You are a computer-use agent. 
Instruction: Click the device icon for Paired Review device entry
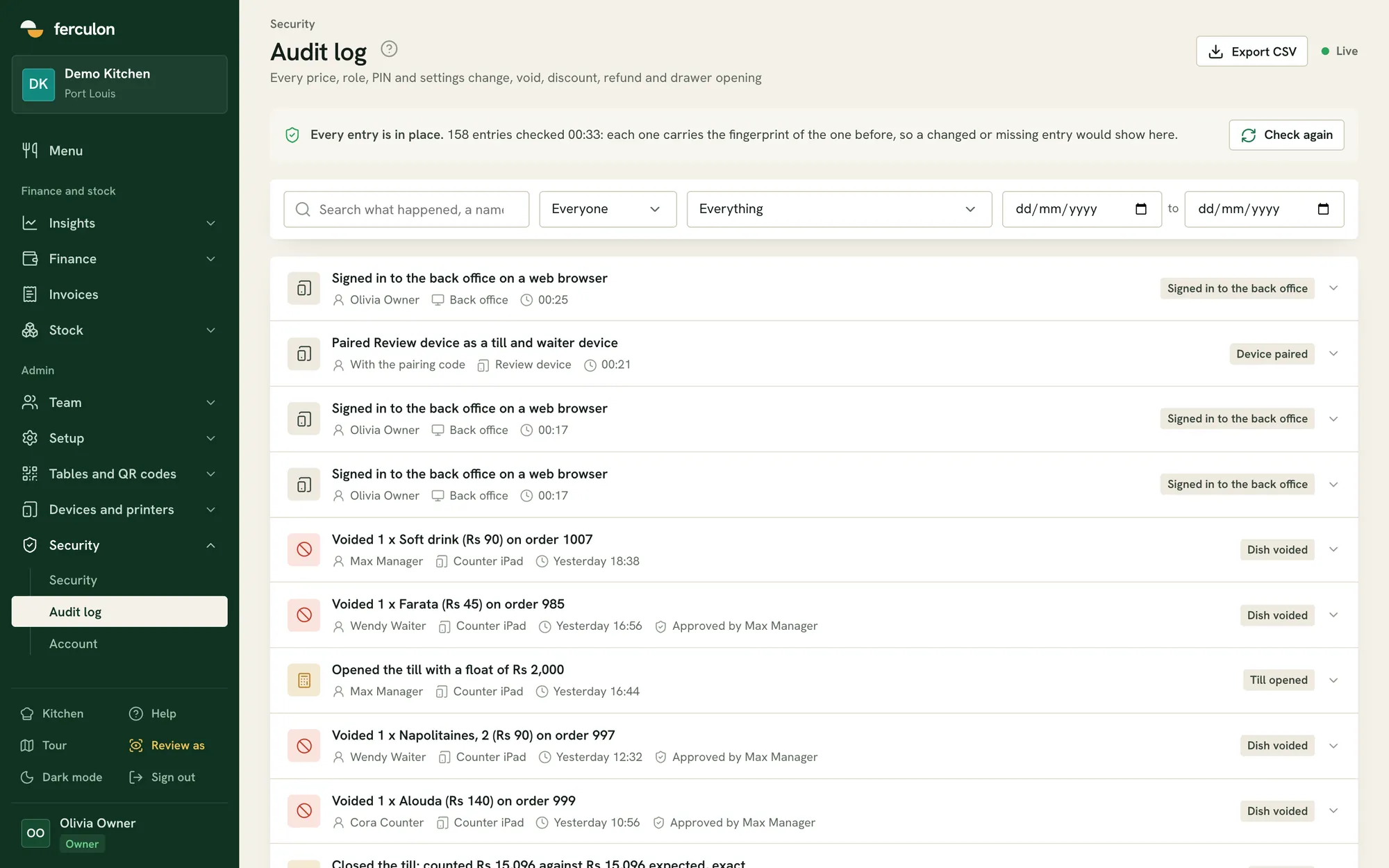click(x=304, y=353)
